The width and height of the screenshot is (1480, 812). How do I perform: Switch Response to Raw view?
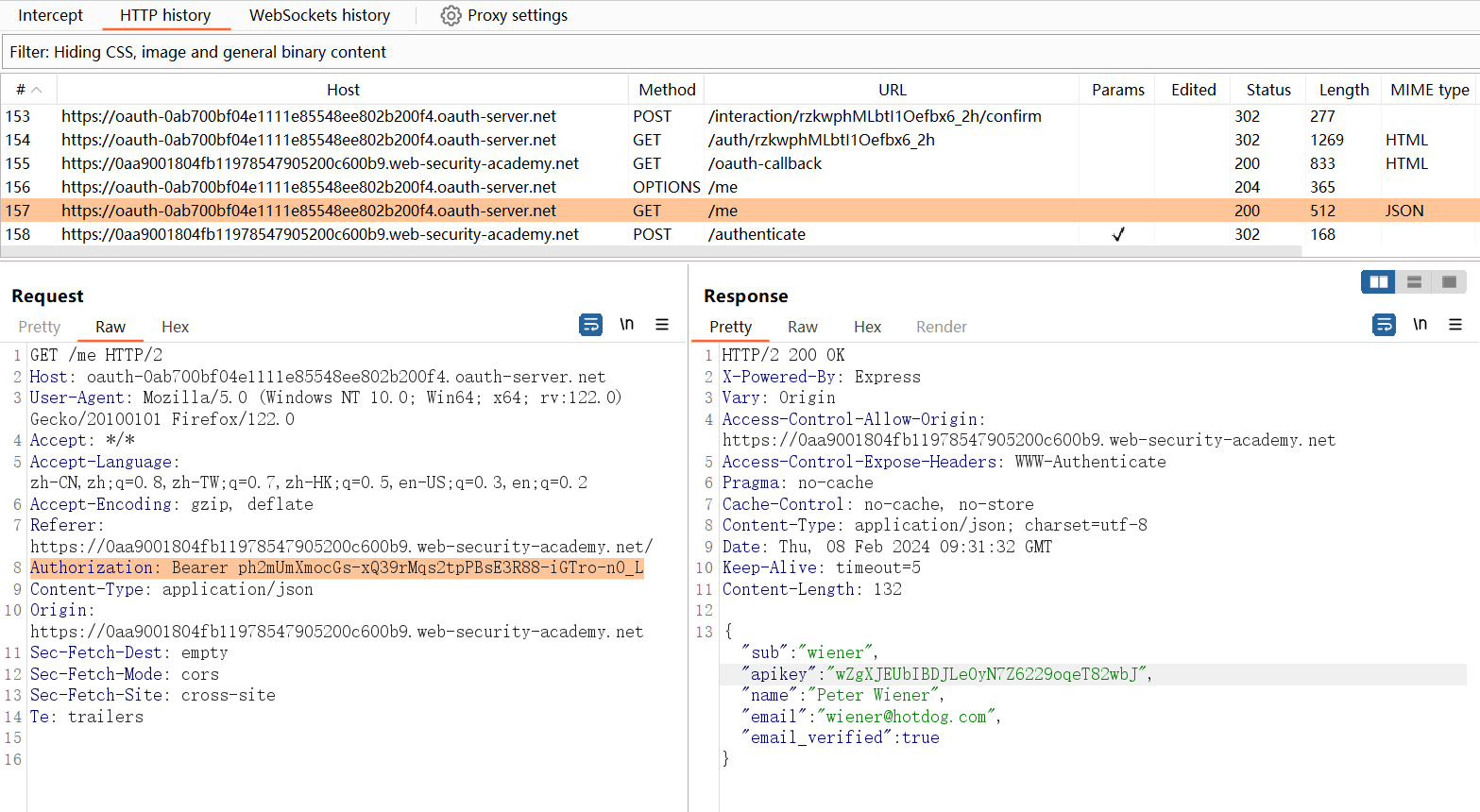(x=802, y=327)
